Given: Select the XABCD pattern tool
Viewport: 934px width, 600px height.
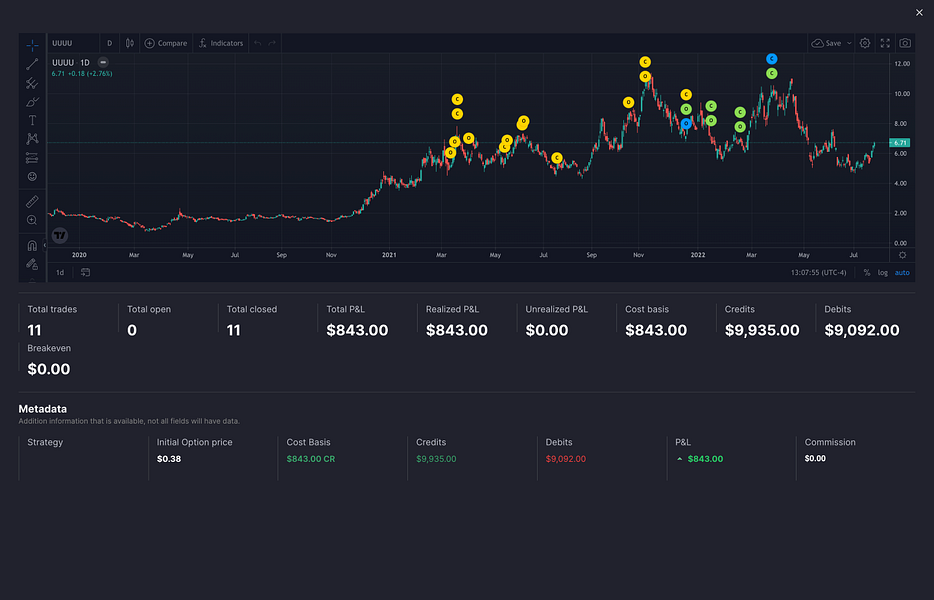Looking at the screenshot, I should click(31, 138).
